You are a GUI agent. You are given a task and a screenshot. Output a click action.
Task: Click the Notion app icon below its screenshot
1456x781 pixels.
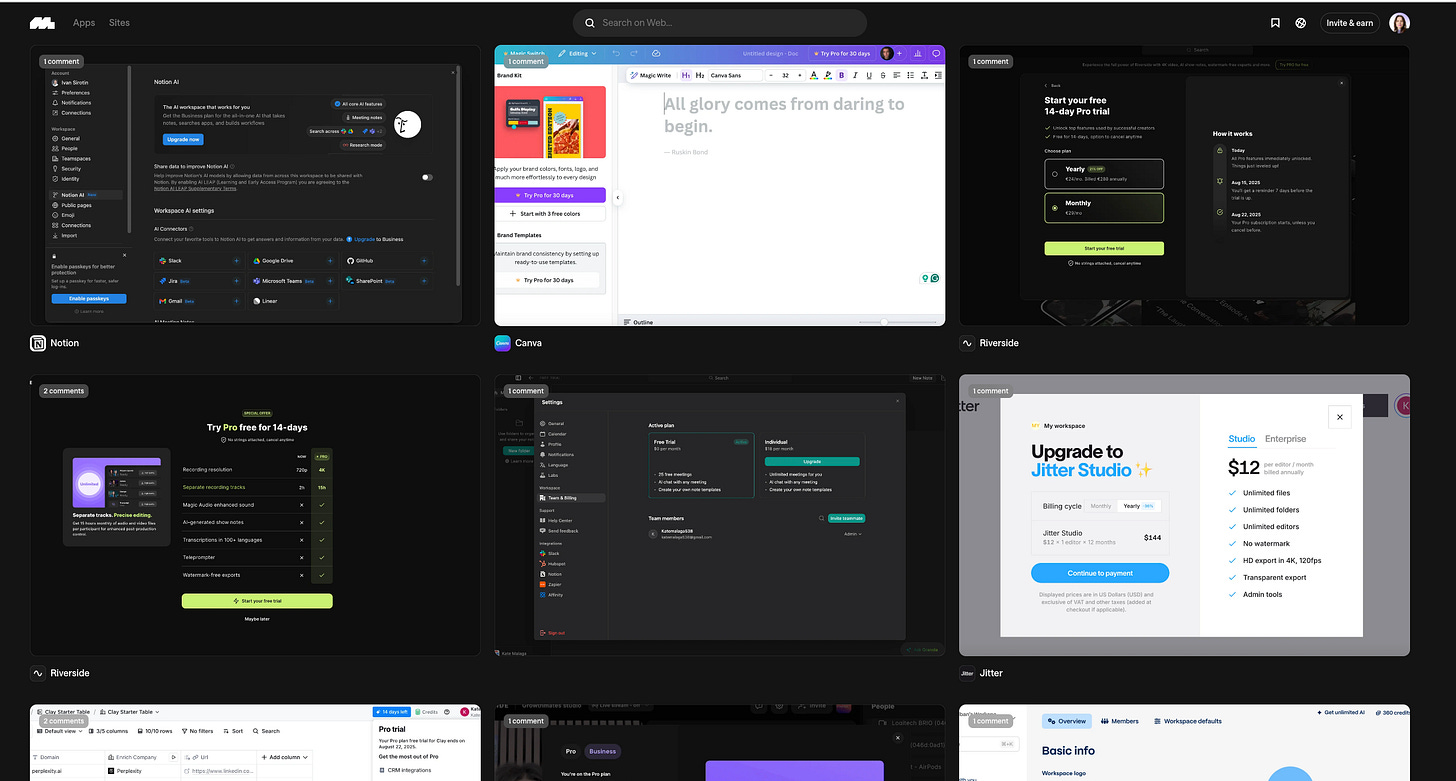click(38, 343)
